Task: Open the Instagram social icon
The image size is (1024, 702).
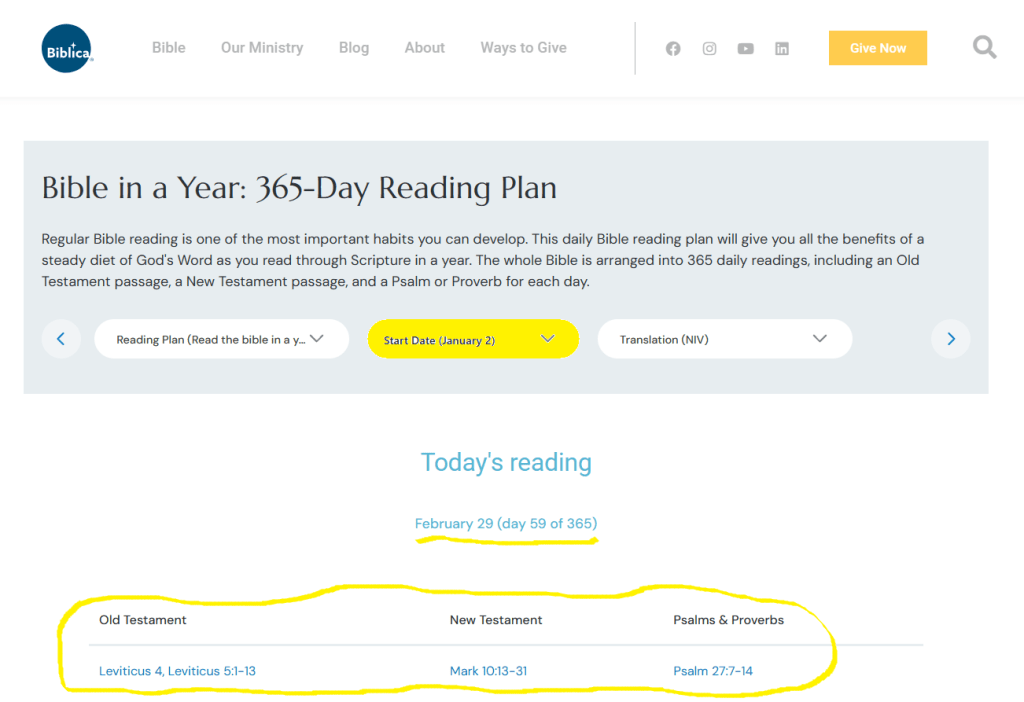Action: pos(709,48)
